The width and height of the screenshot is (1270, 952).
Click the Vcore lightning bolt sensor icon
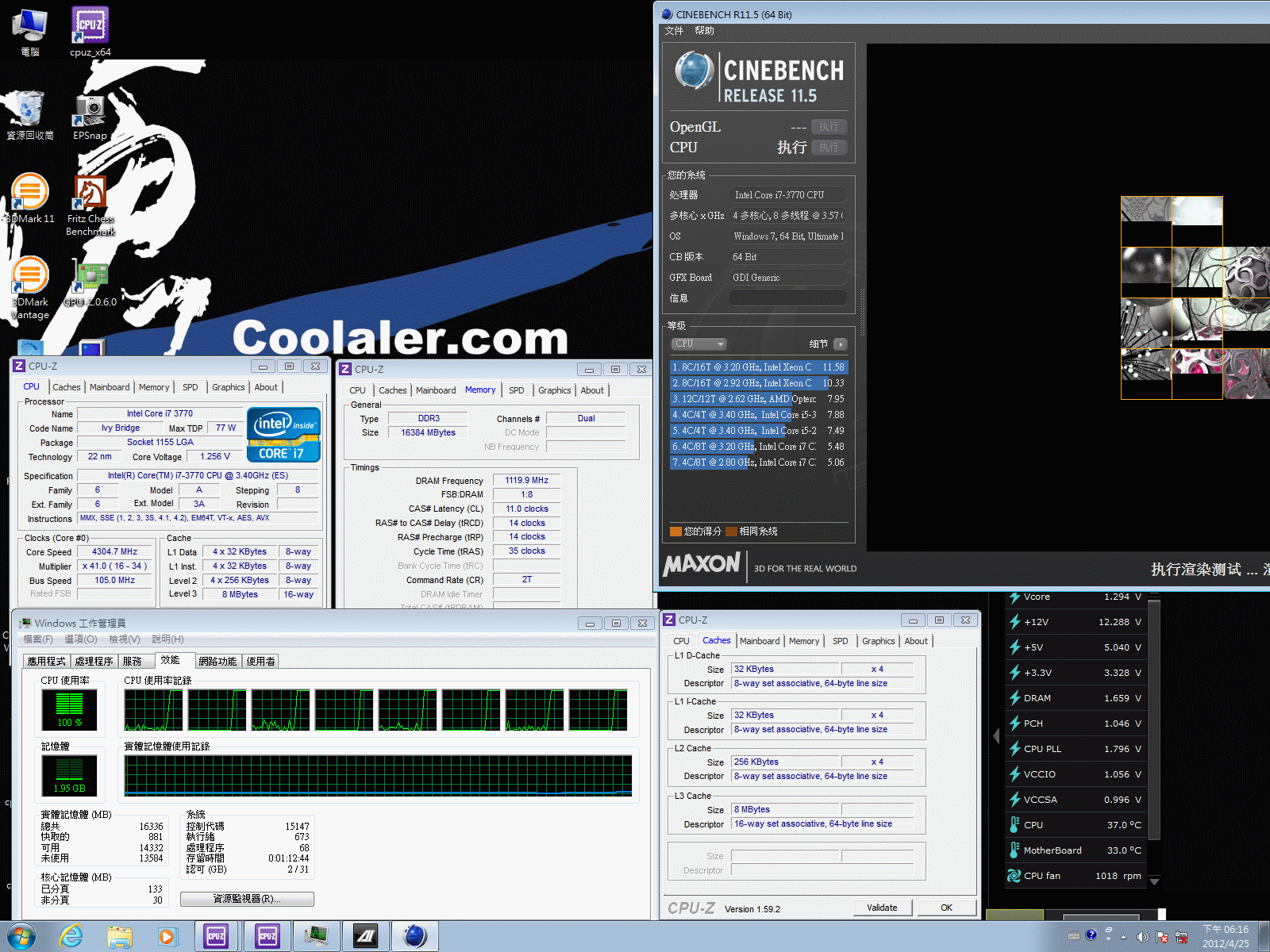pyautogui.click(x=1014, y=597)
